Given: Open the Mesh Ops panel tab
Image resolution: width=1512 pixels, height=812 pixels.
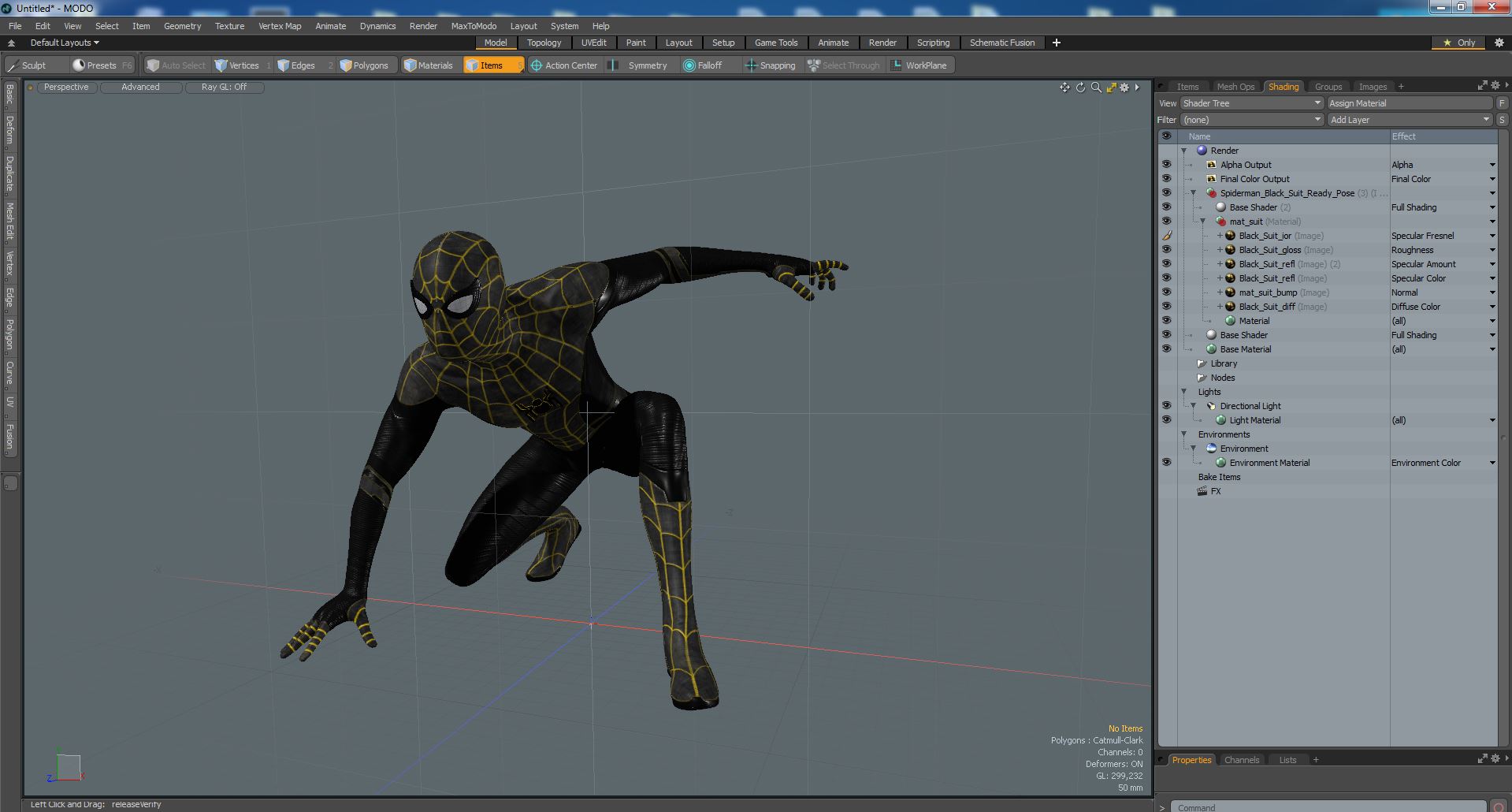Looking at the screenshot, I should coord(1235,87).
